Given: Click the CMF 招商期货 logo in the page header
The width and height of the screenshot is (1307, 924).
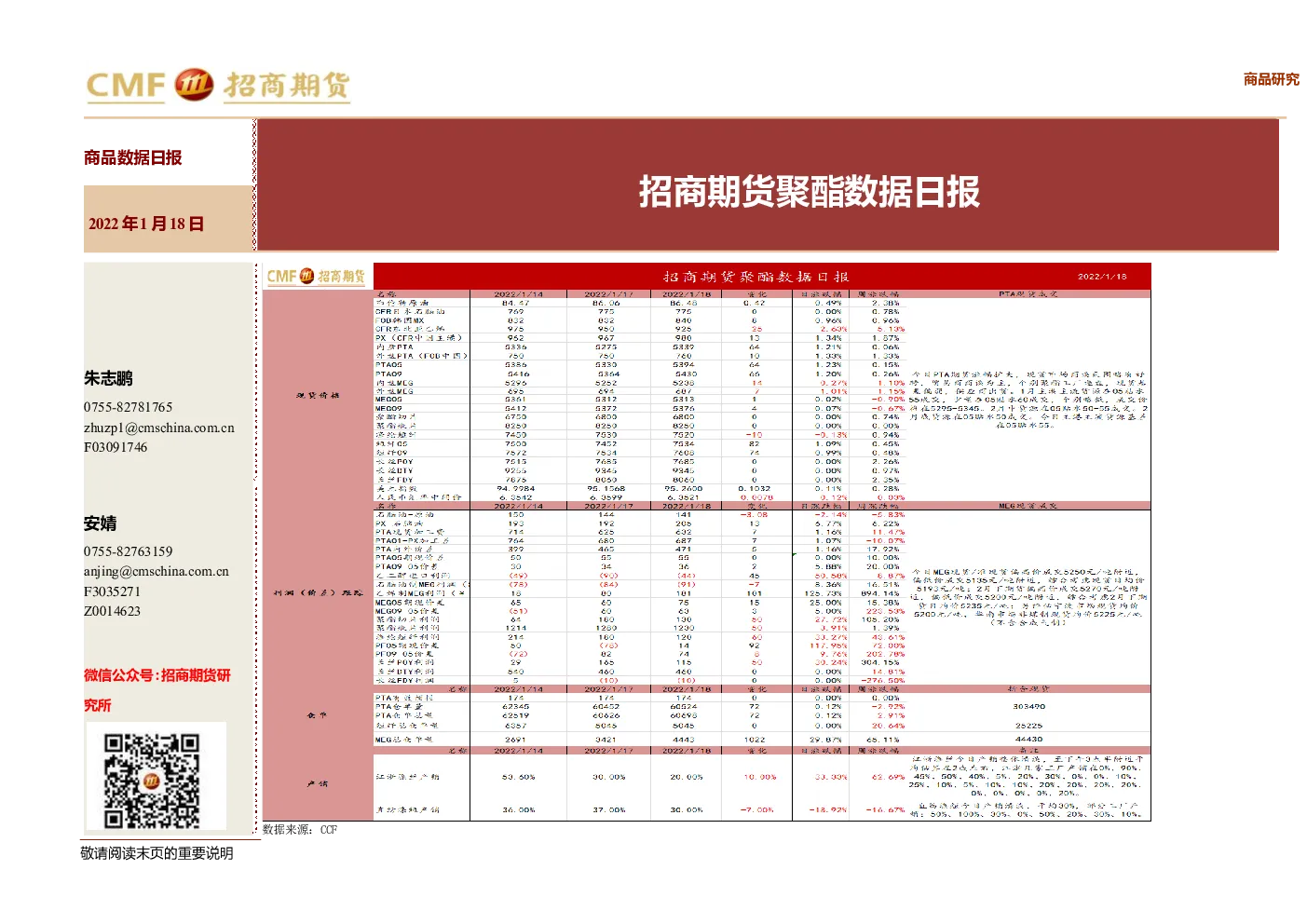Looking at the screenshot, I should point(218,86).
